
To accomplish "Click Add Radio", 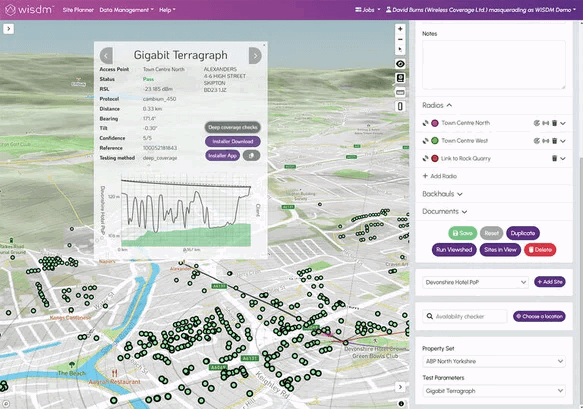I will 440,176.
